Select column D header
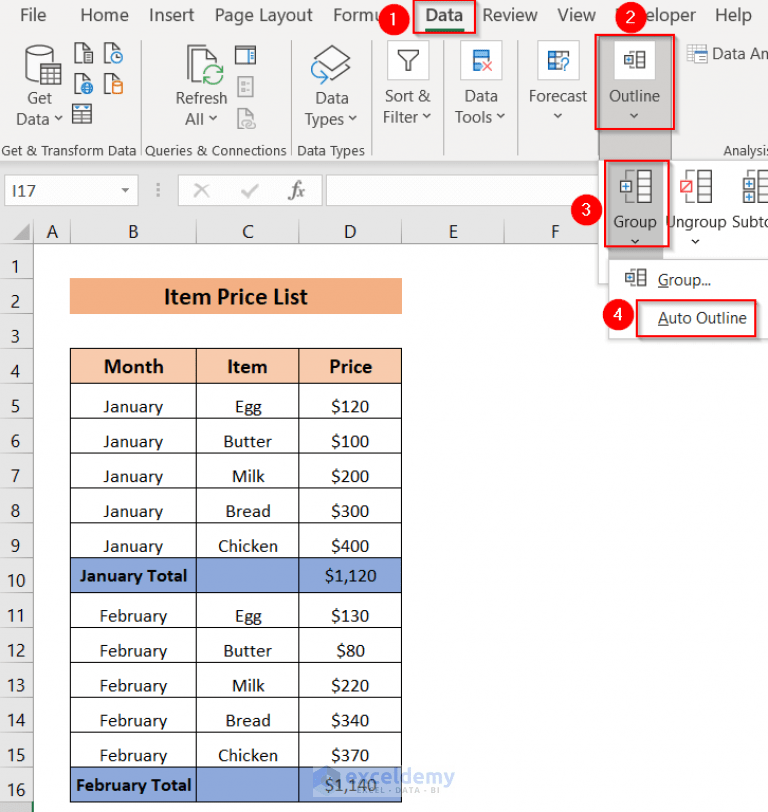Screen dimensions: 768x812 tap(350, 231)
